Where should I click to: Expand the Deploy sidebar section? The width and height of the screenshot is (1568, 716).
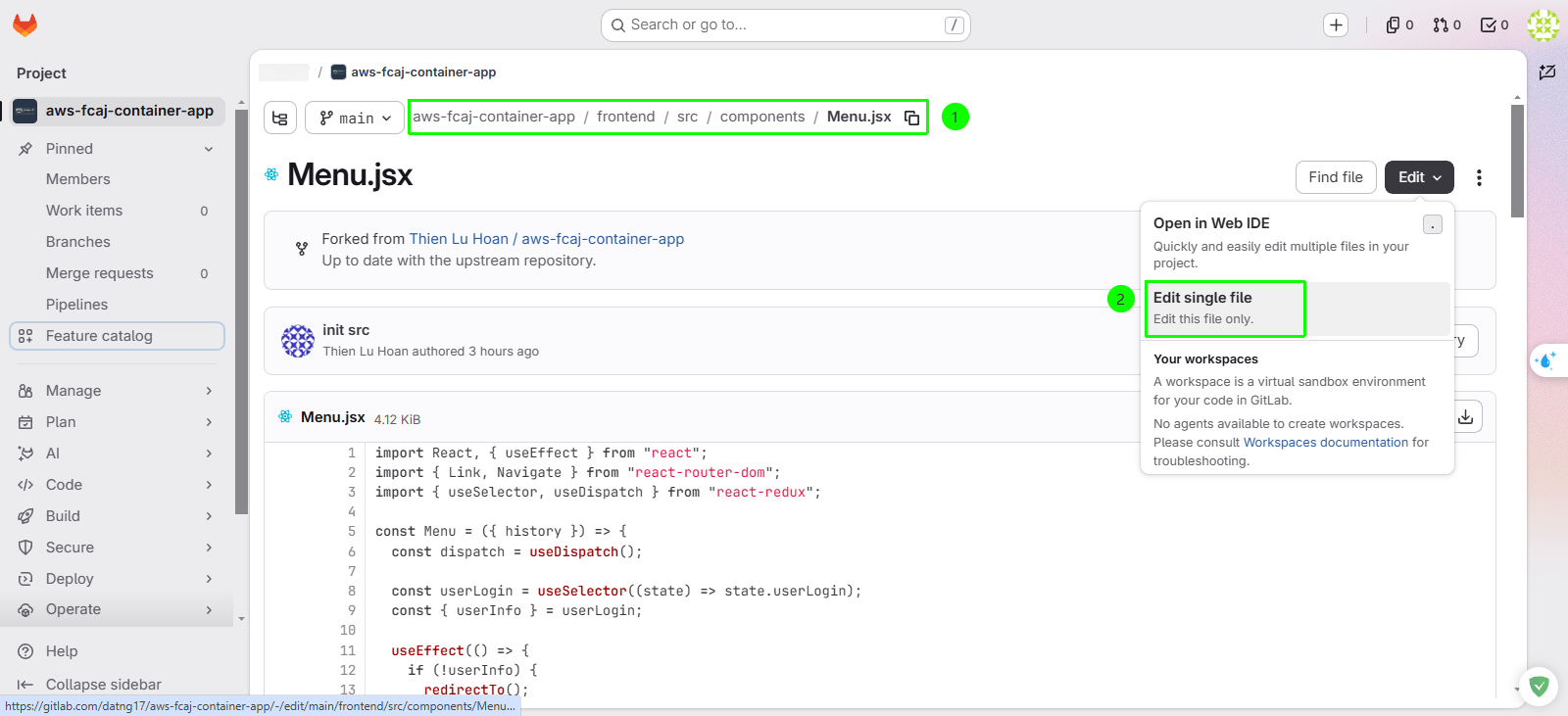(x=118, y=579)
